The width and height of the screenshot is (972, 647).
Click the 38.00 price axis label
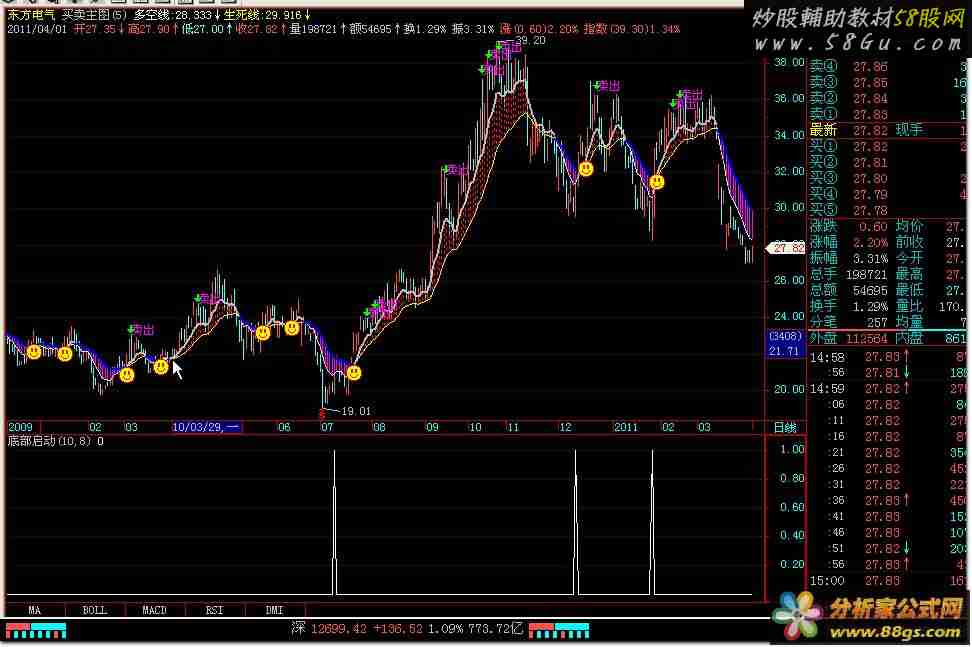click(789, 63)
